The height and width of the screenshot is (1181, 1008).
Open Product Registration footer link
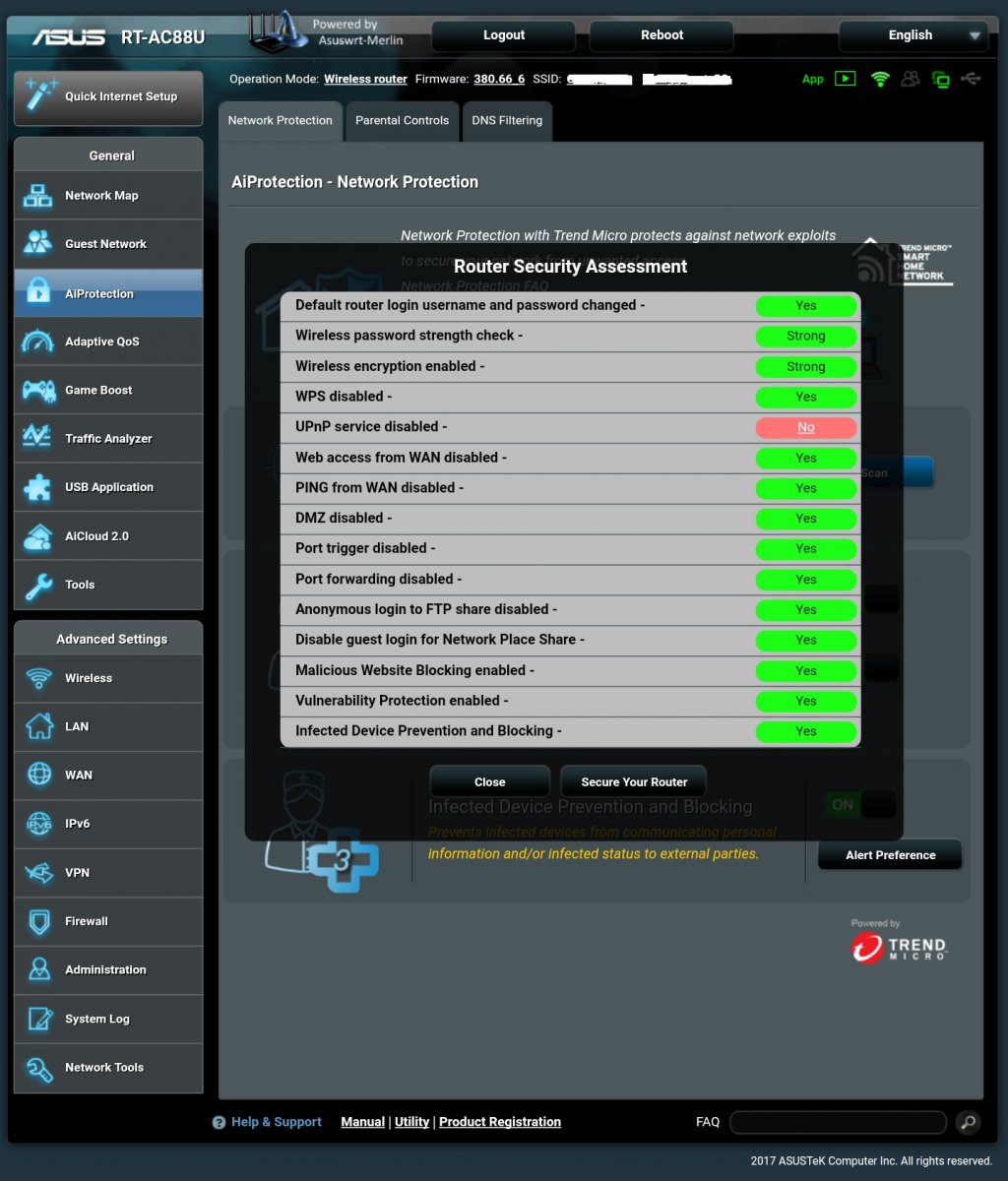[500, 1122]
